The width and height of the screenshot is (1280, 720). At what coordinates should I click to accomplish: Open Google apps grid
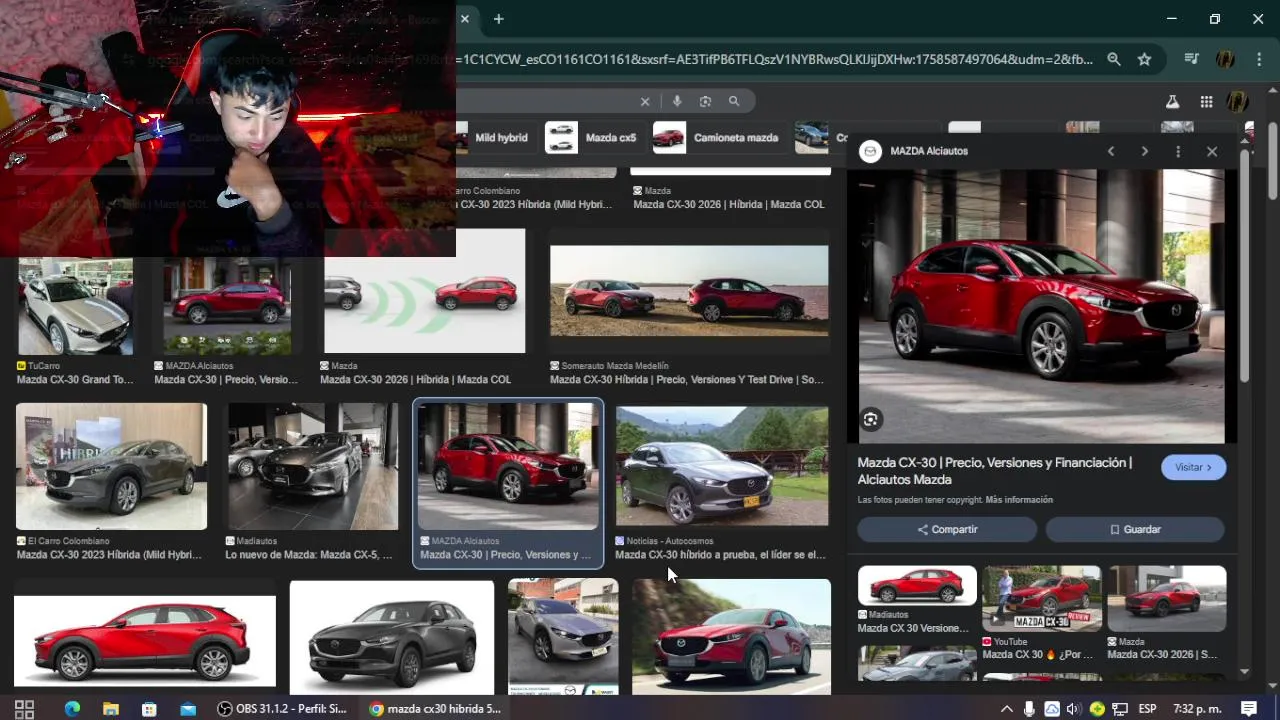tap(1207, 101)
